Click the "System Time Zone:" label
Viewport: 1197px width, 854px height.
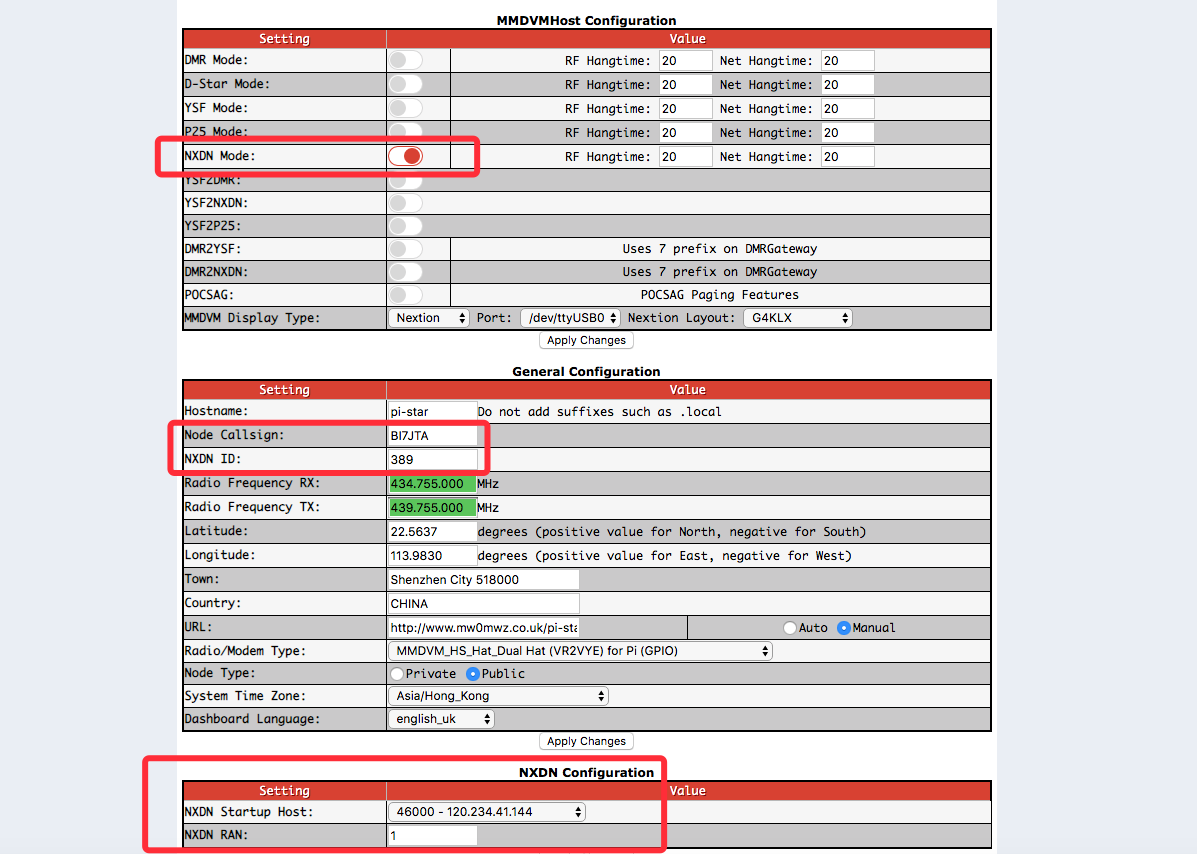click(244, 696)
